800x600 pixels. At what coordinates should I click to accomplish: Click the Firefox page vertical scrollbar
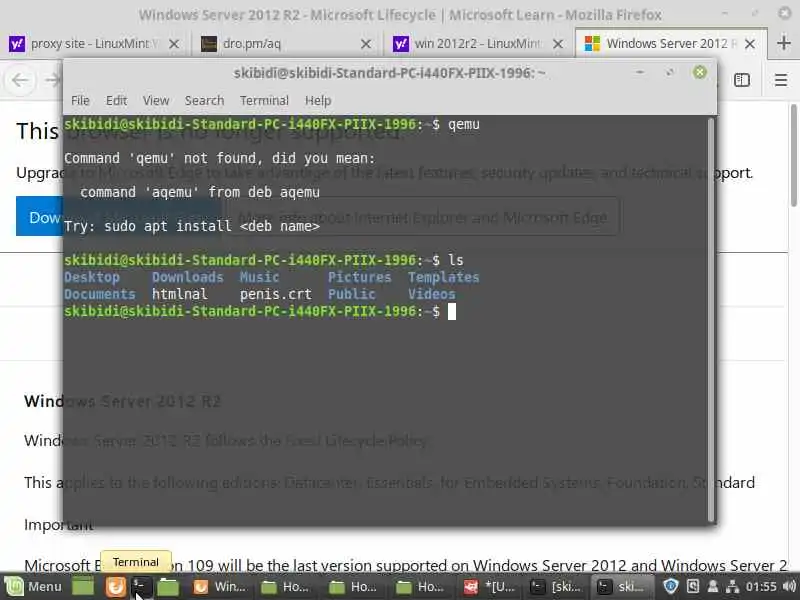coord(793,156)
